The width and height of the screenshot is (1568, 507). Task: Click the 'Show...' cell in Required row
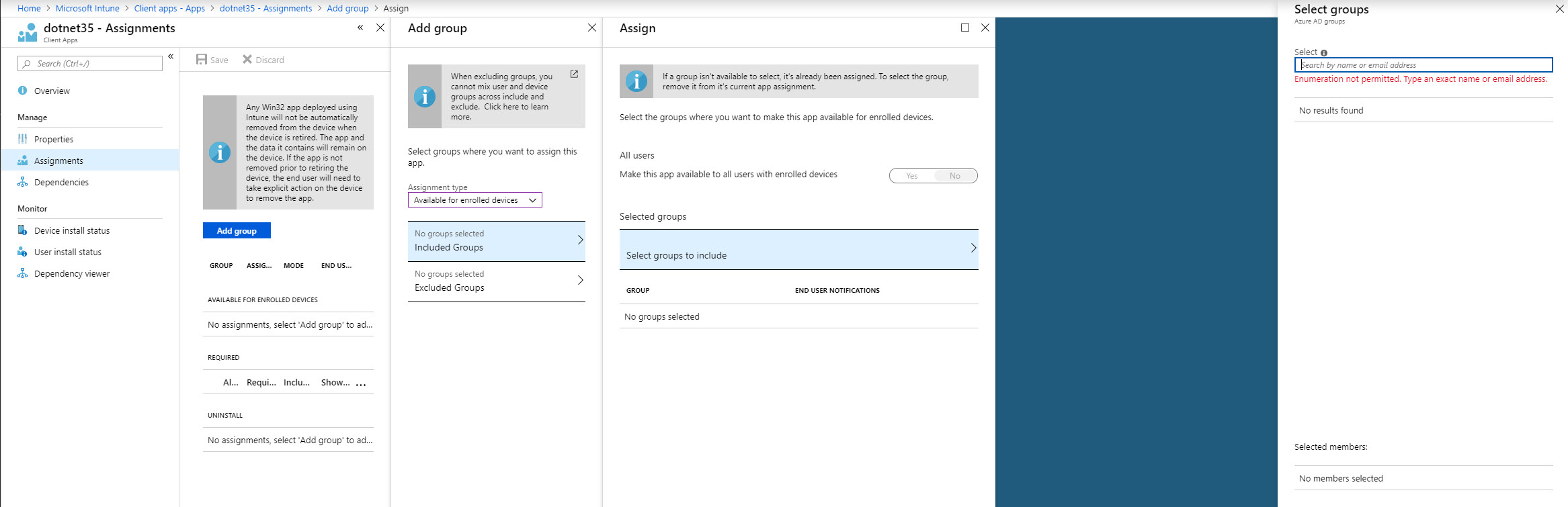pos(335,383)
